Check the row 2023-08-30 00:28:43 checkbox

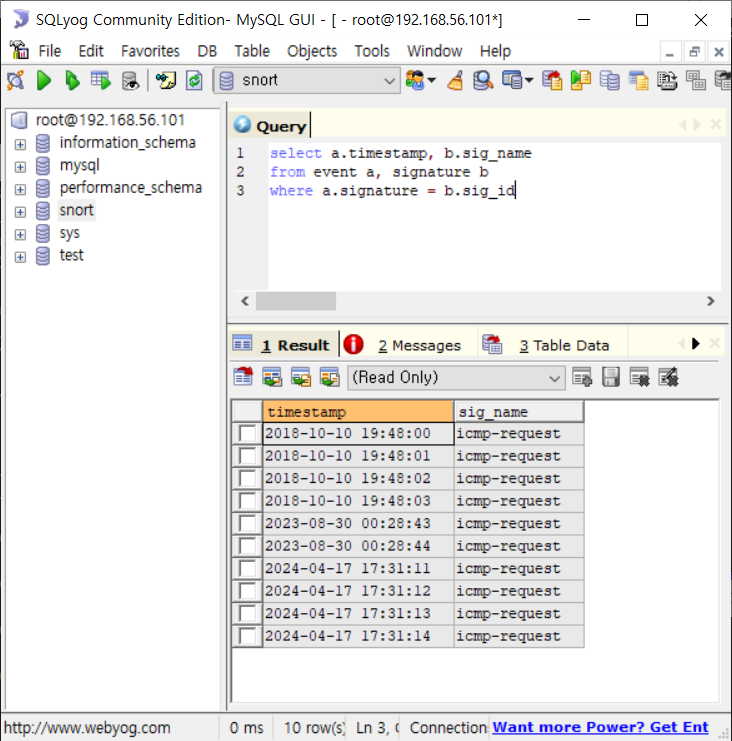(x=248, y=524)
